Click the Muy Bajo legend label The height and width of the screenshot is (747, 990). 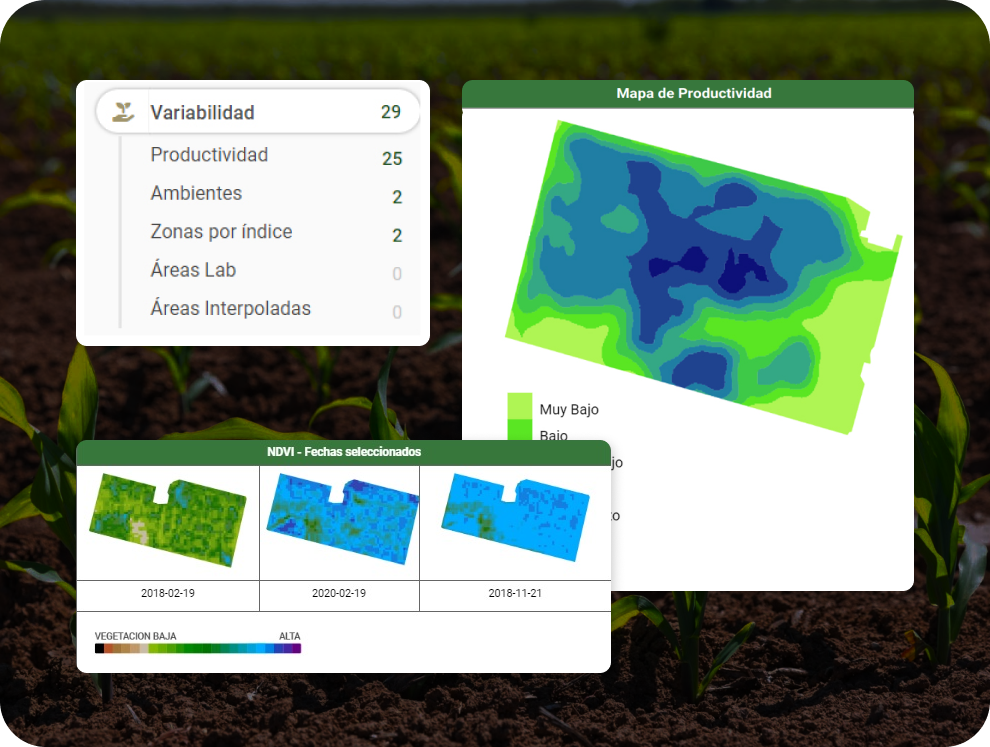[569, 410]
